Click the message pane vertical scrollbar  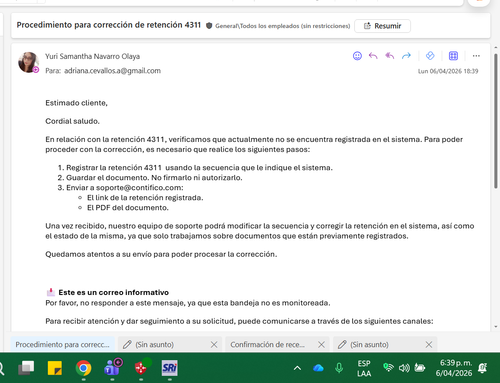click(496, 121)
